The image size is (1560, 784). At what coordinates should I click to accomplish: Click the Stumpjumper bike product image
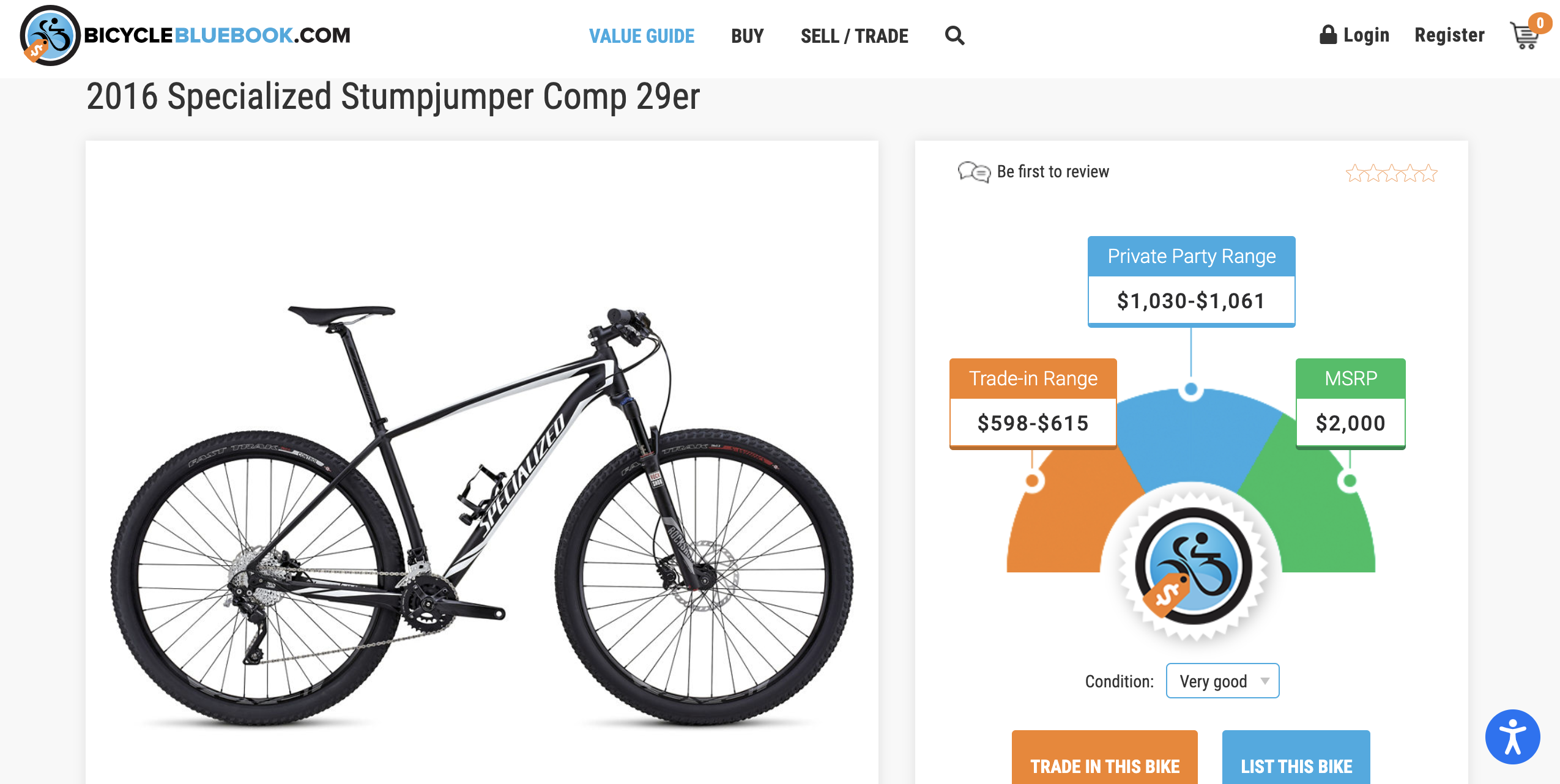481,514
